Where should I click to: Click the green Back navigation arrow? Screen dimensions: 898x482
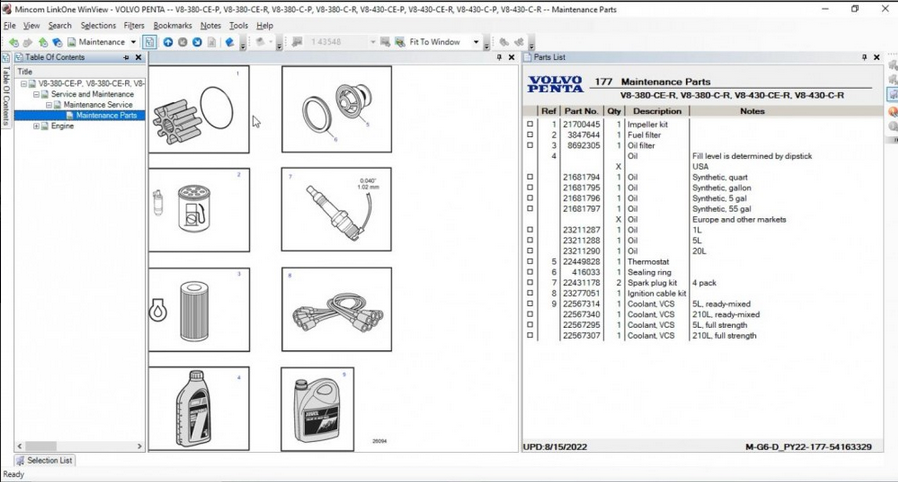coord(13,42)
